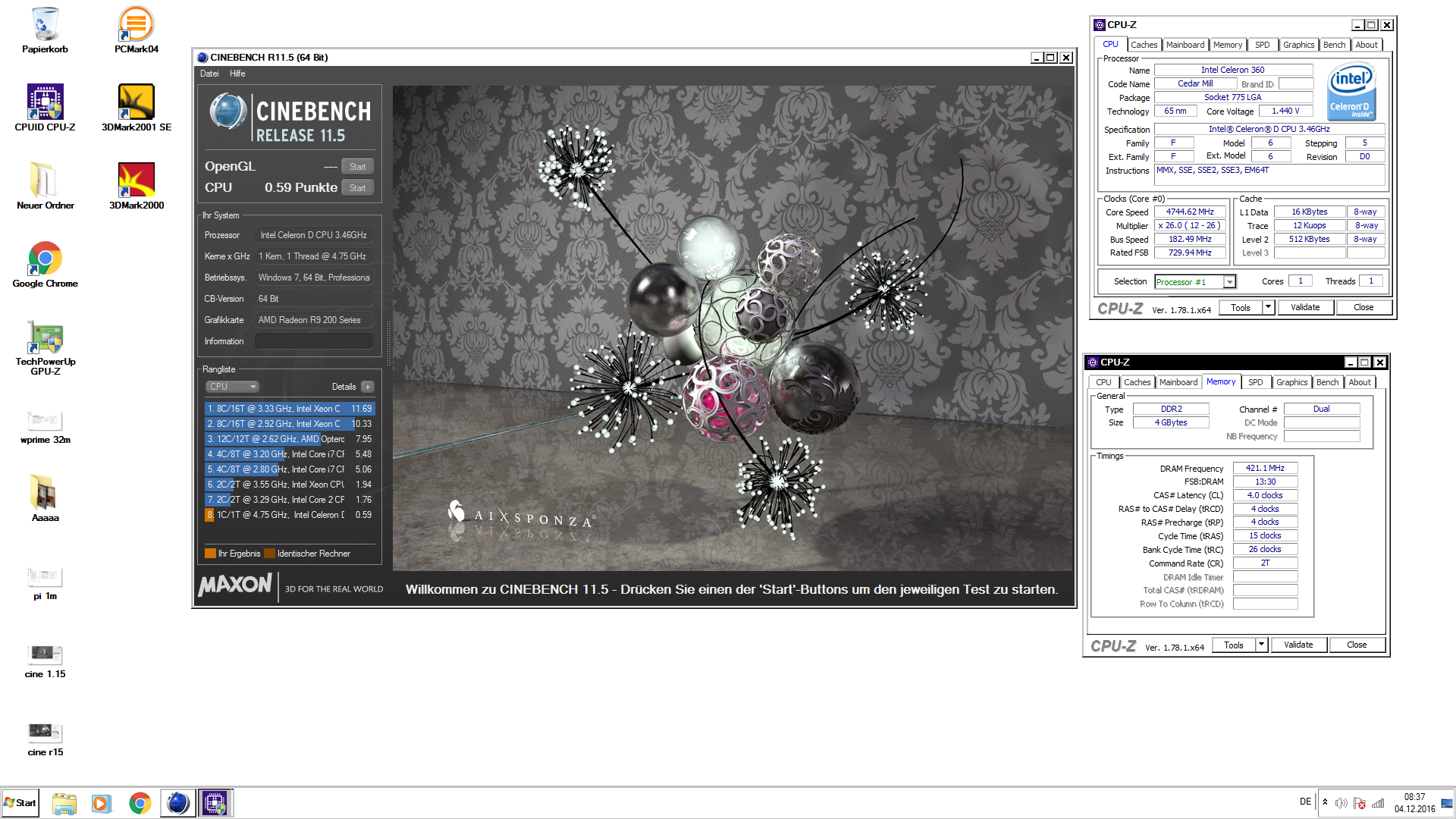The height and width of the screenshot is (819, 1456).
Task: Launch TechPowerUp GPU-Z desktop icon
Action: click(45, 347)
